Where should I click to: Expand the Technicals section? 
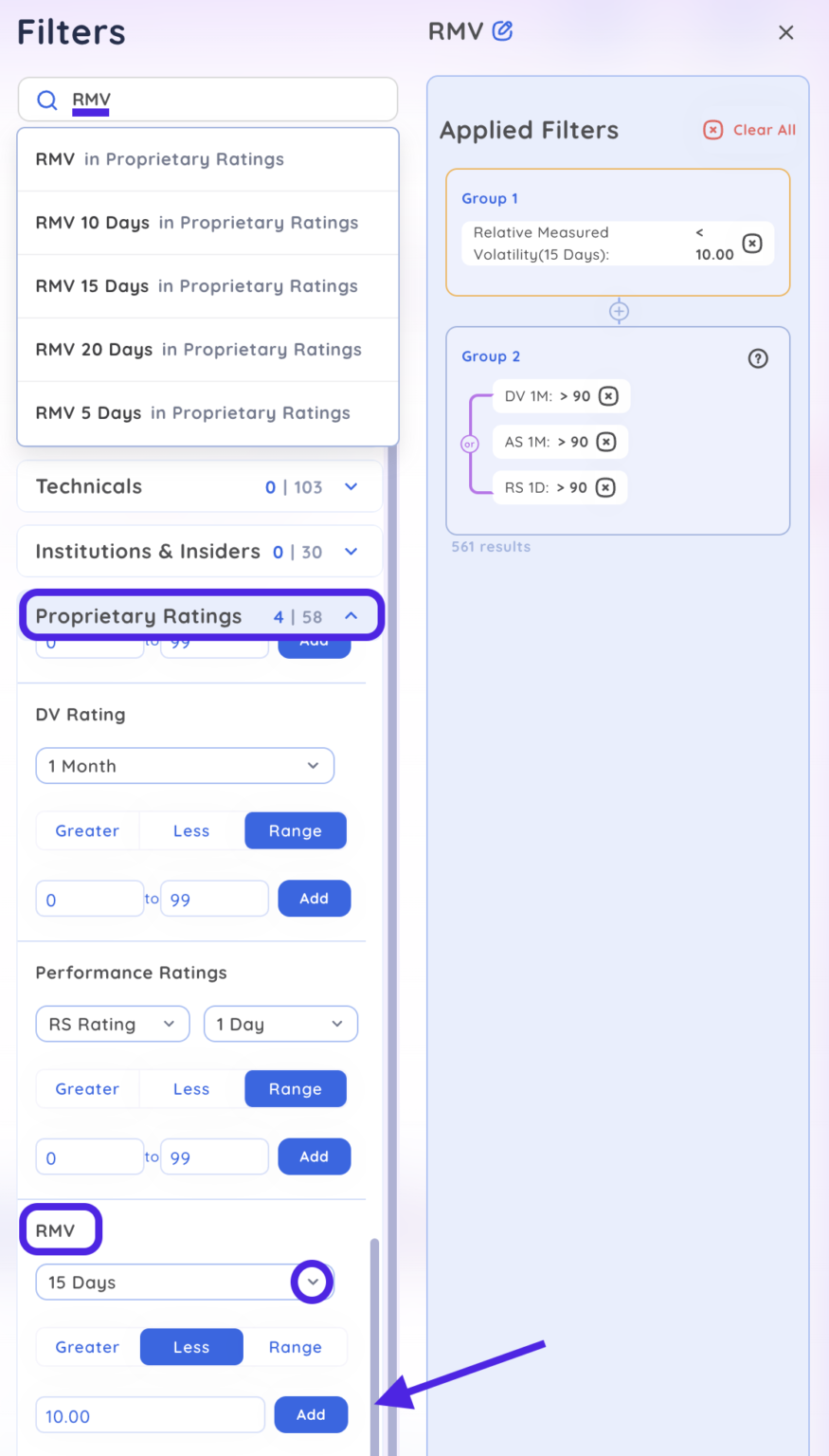point(351,487)
